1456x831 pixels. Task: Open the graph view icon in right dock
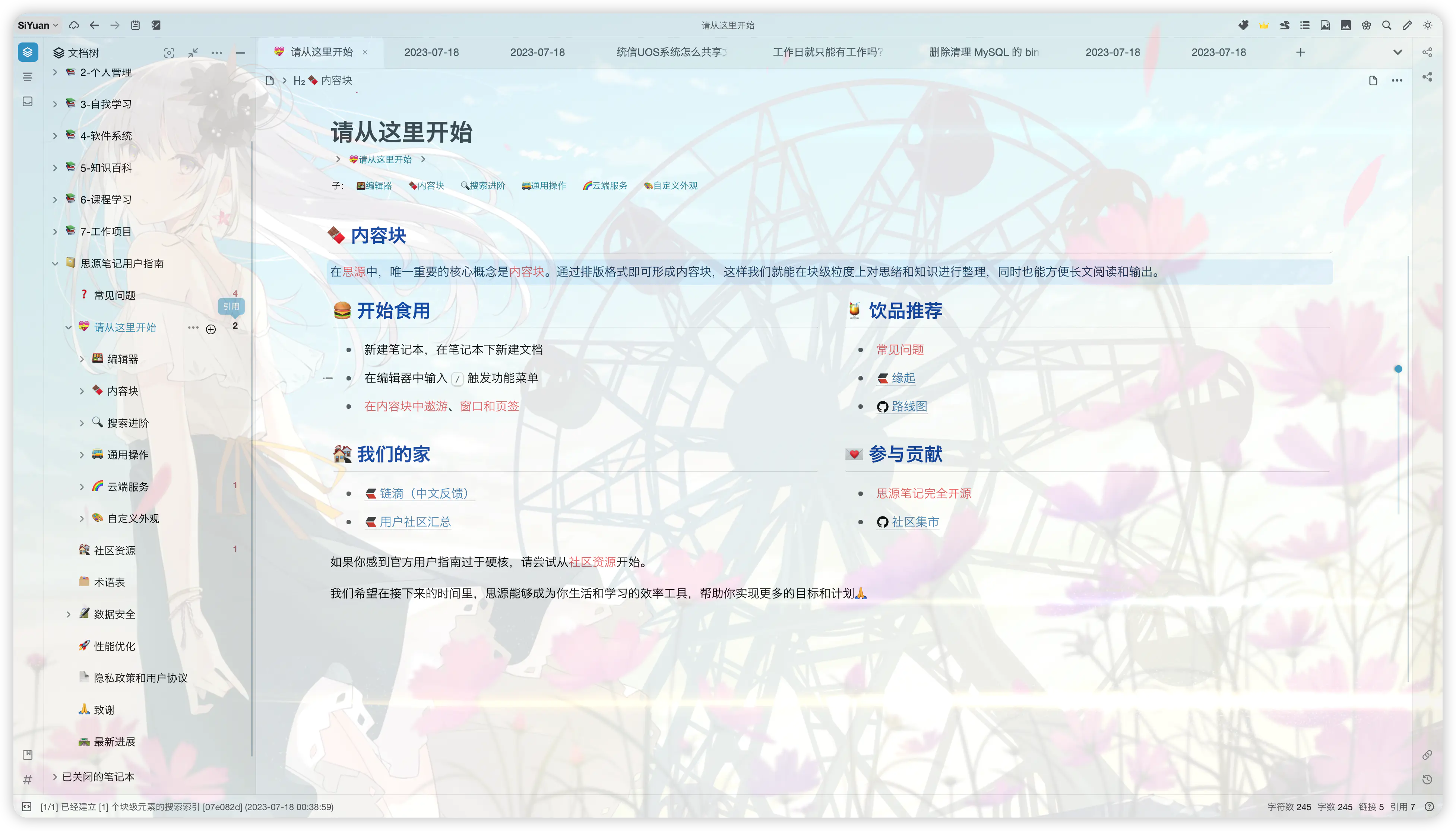coord(1427,53)
